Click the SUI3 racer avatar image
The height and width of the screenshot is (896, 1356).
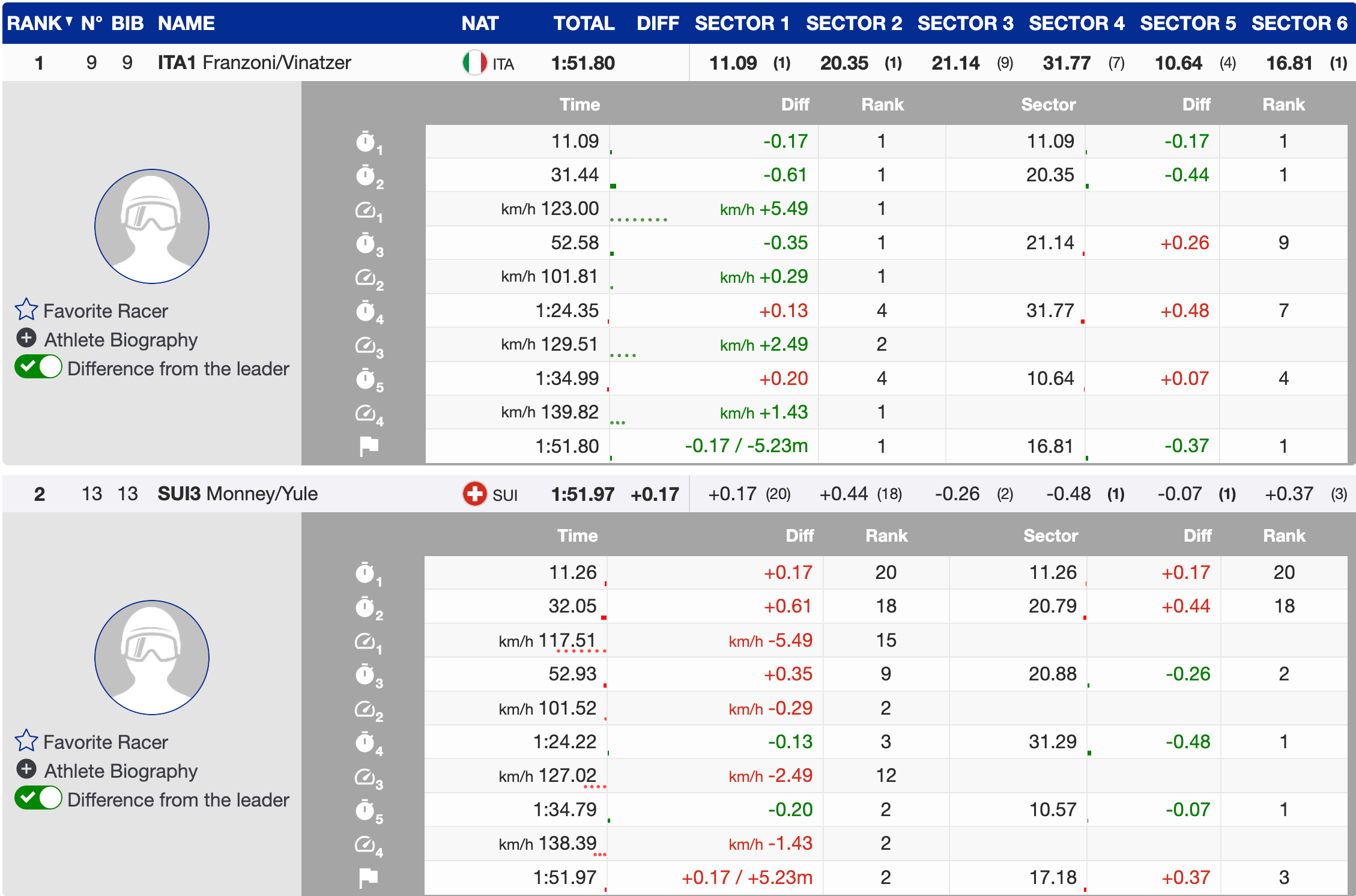(x=152, y=658)
